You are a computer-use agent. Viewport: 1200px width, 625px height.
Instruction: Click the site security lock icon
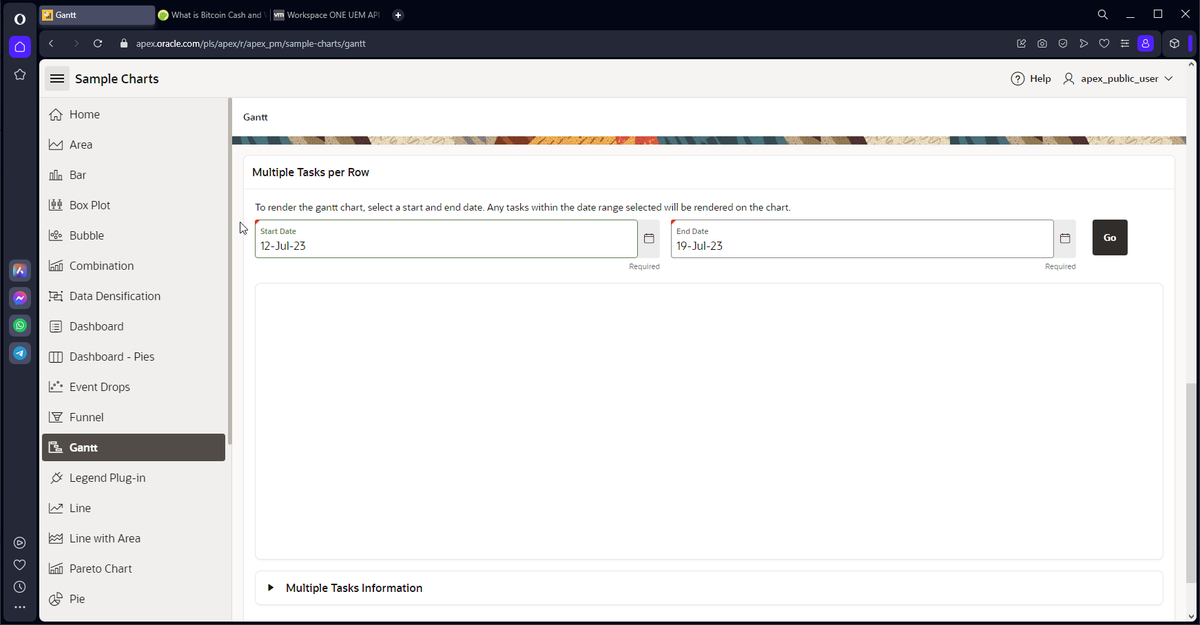tap(124, 43)
